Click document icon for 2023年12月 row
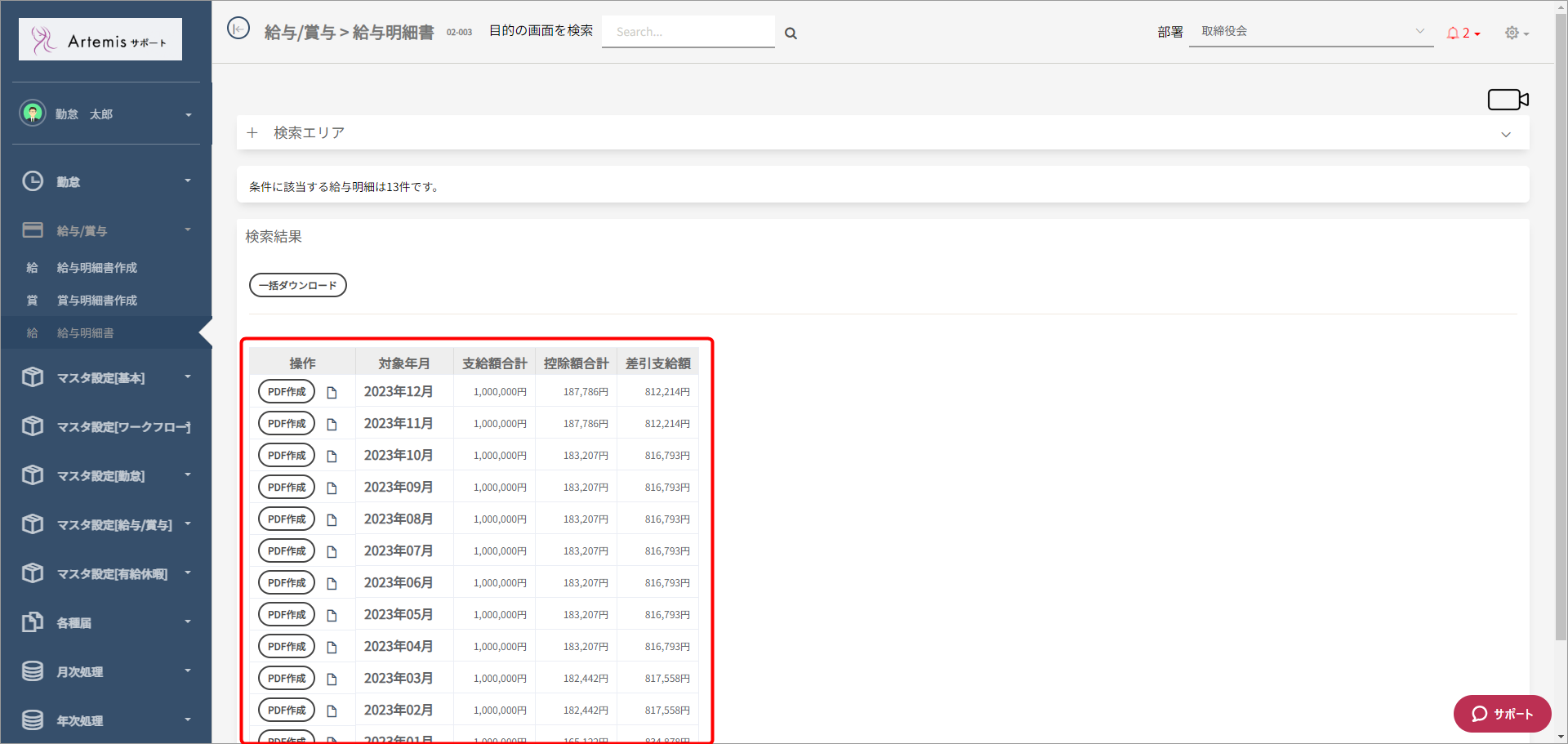The width and height of the screenshot is (1568, 744). click(x=332, y=393)
